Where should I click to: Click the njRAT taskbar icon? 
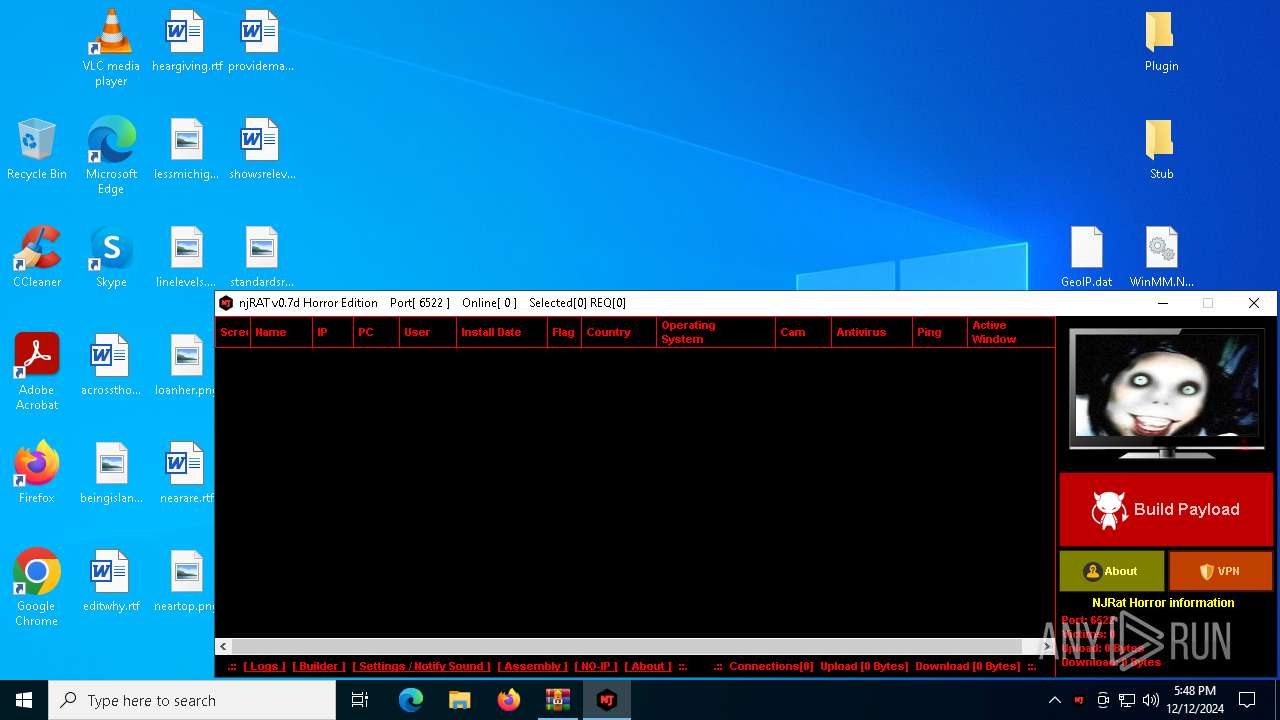(x=606, y=700)
